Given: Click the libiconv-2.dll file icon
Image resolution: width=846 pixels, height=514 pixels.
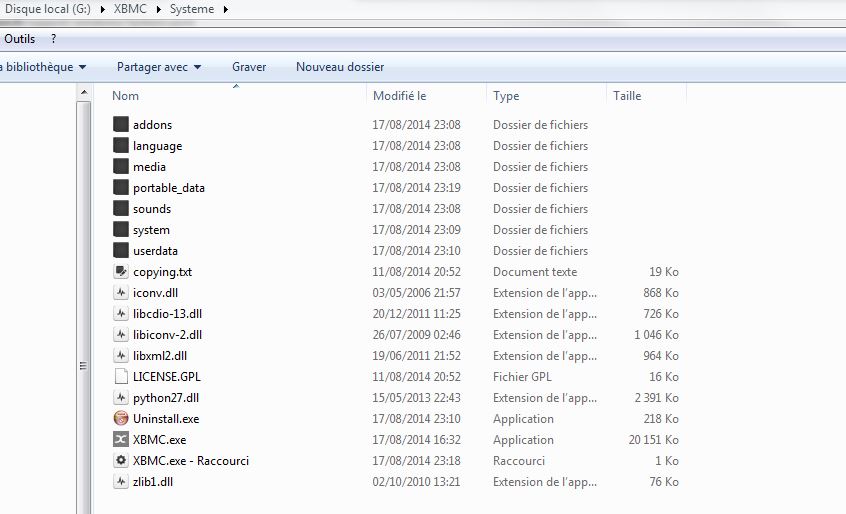Looking at the screenshot, I should [121, 334].
